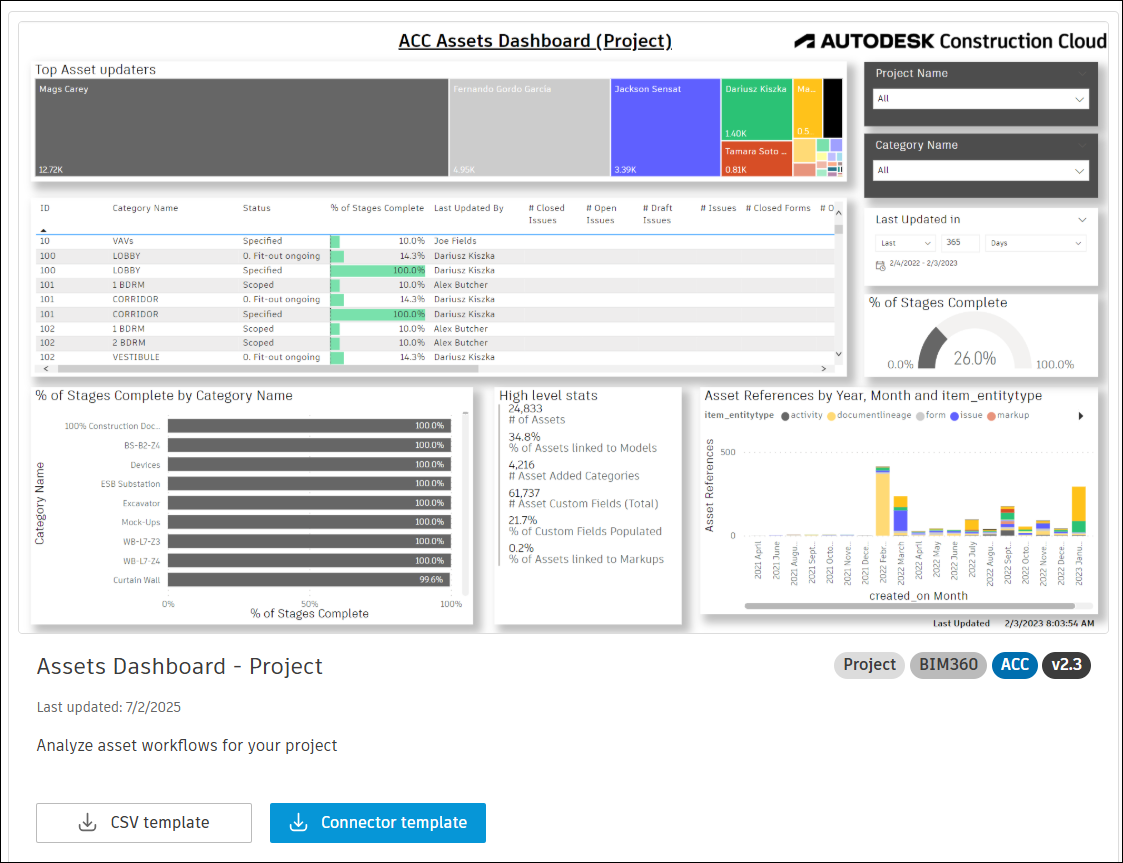Select the 2022 February stacked column
The width and height of the screenshot is (1123, 863).
[883, 501]
